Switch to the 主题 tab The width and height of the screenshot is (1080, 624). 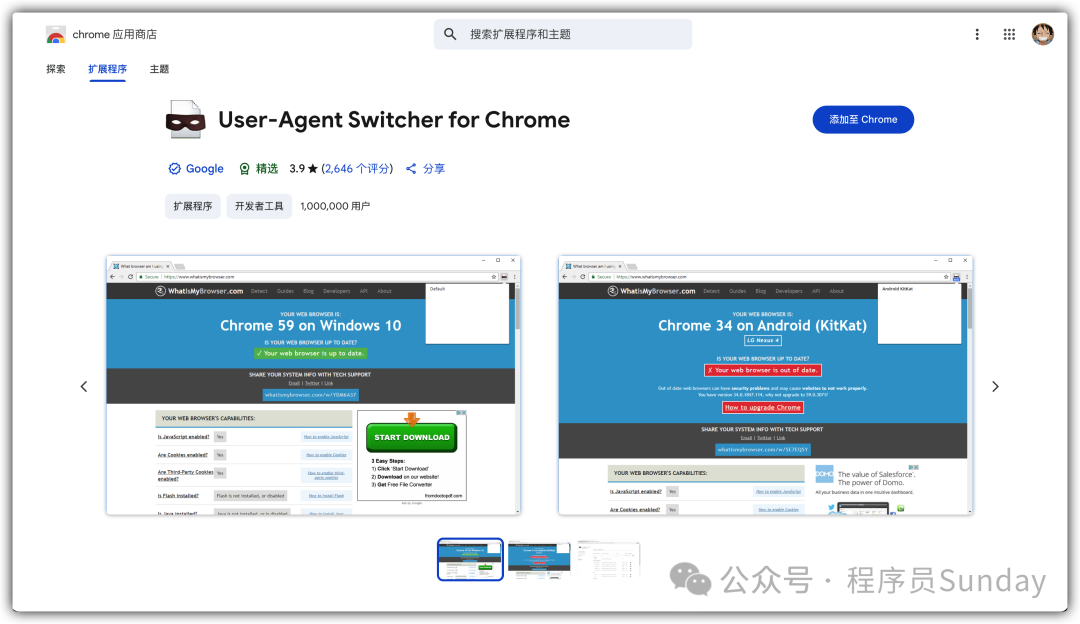tap(159, 69)
